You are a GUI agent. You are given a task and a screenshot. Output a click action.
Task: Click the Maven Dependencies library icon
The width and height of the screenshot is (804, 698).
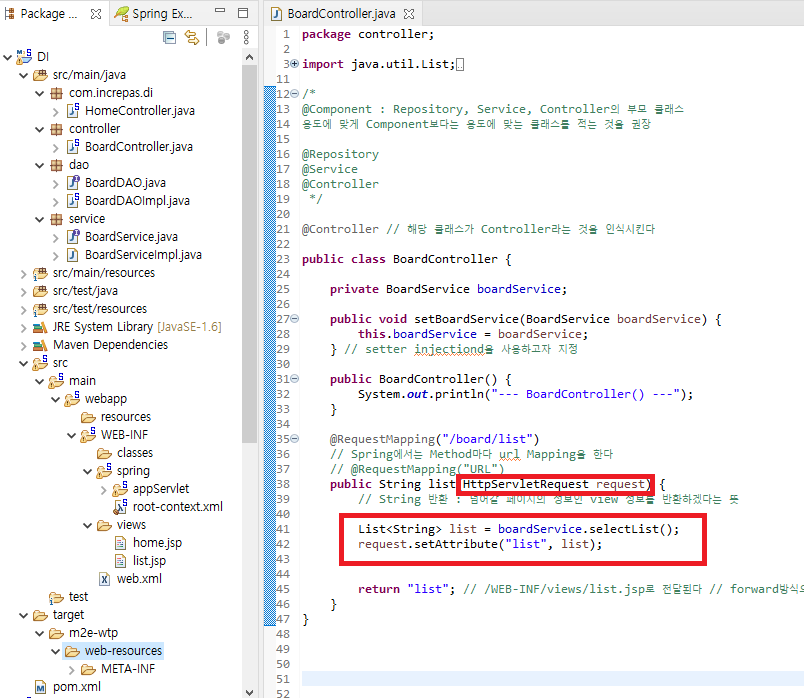40,346
